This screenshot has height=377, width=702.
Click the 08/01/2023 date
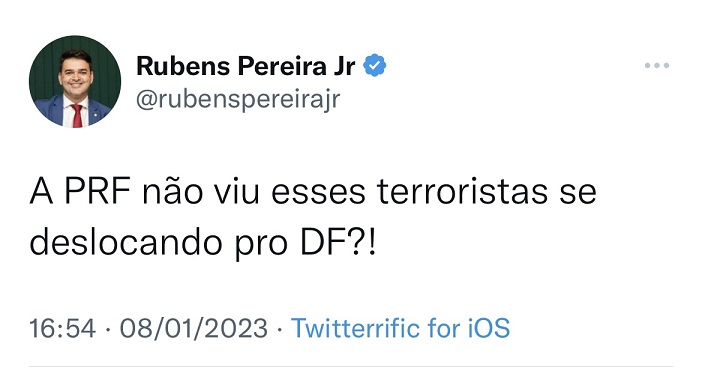point(193,328)
